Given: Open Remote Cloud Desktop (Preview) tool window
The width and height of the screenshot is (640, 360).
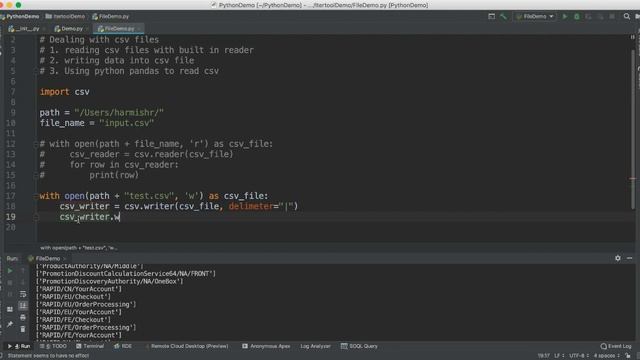Looking at the screenshot, I should (x=187, y=346).
